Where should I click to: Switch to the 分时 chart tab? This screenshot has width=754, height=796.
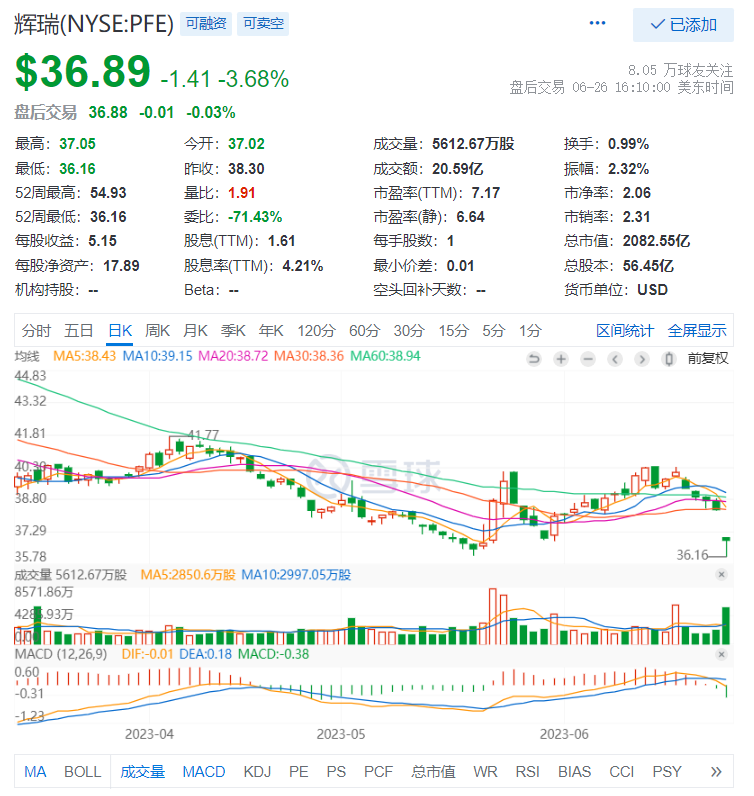coord(36,331)
